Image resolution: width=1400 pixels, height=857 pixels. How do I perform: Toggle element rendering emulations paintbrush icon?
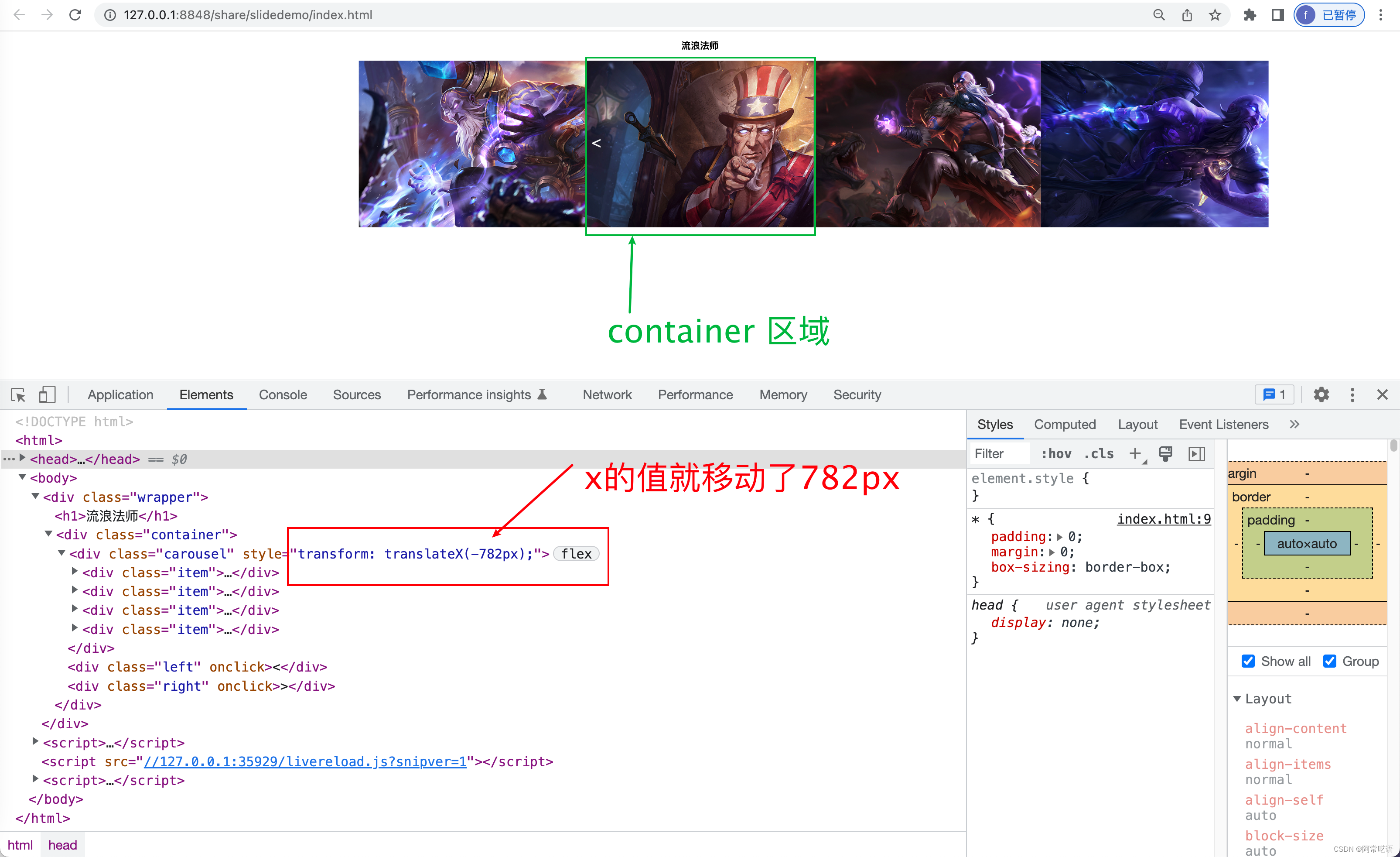point(1165,453)
